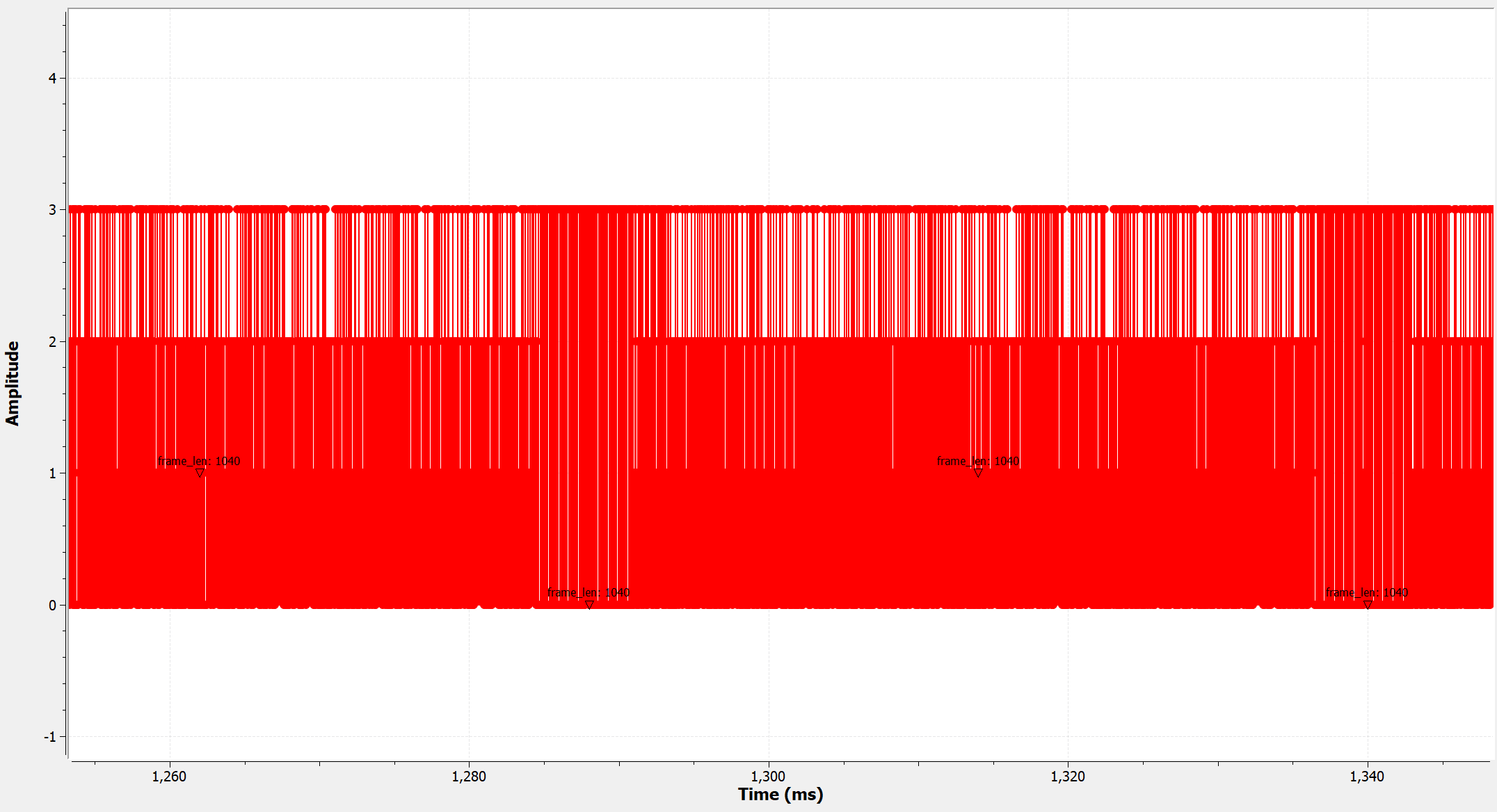The image size is (1497, 812).
Task: Click the amplitude axis tick label 1
Action: (52, 473)
